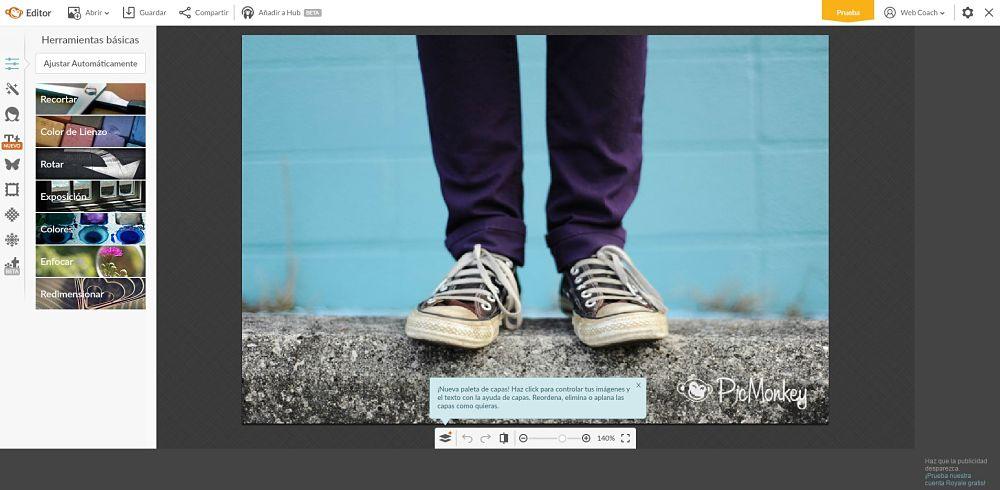The height and width of the screenshot is (490, 1000).
Task: Click the photo on the canvas
Action: [535, 229]
